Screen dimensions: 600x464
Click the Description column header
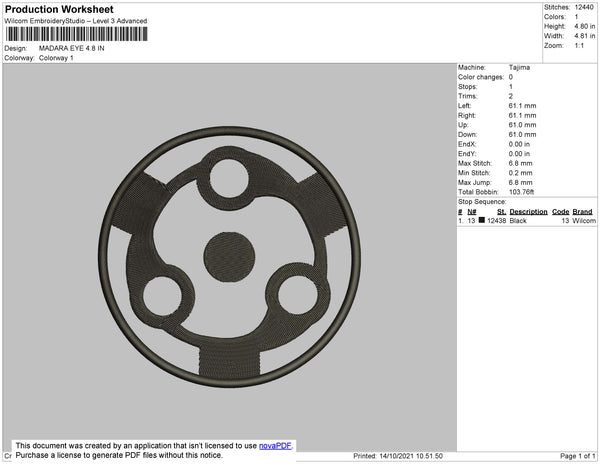point(528,212)
